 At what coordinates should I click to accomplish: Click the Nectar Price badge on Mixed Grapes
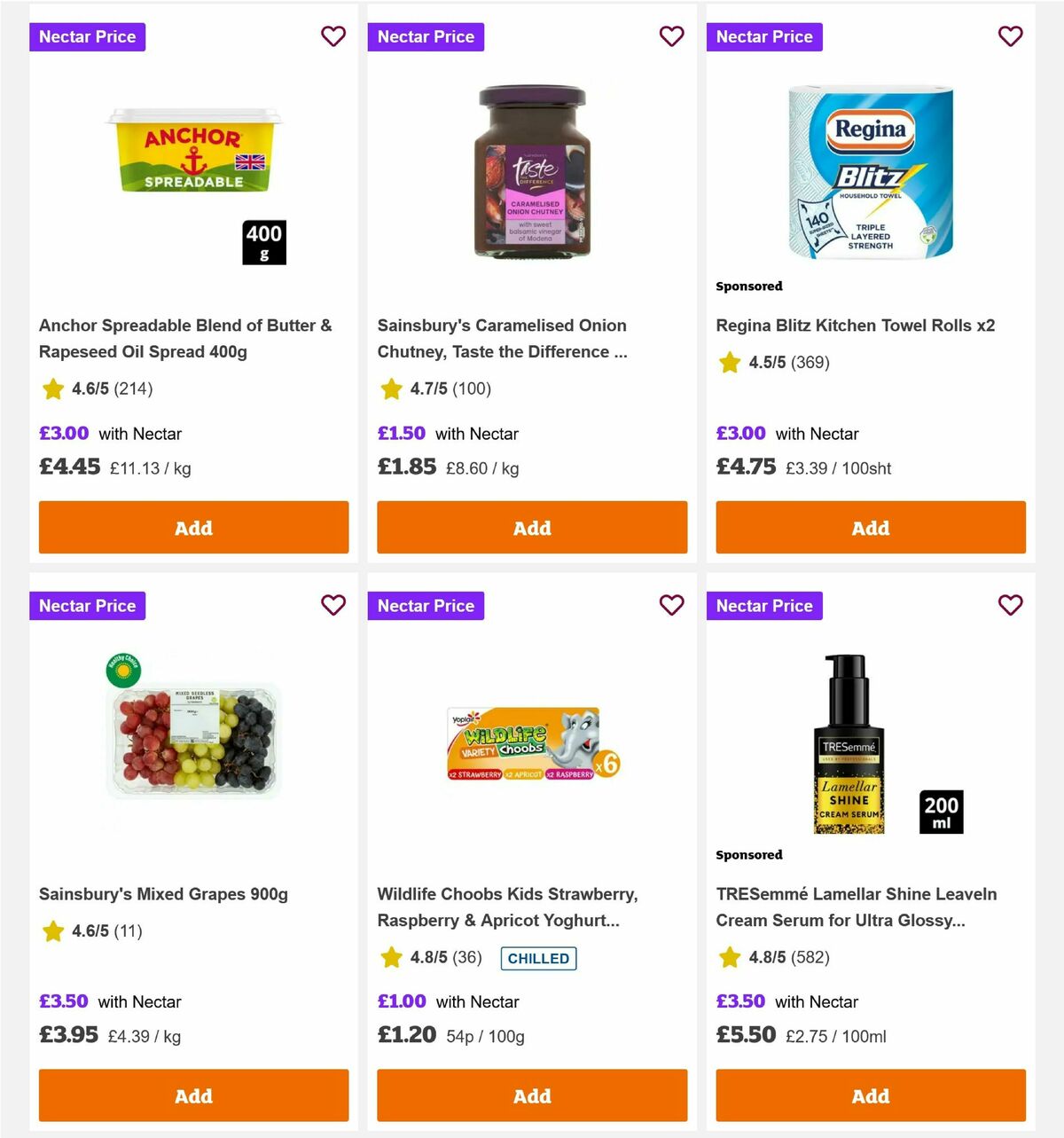point(87,606)
